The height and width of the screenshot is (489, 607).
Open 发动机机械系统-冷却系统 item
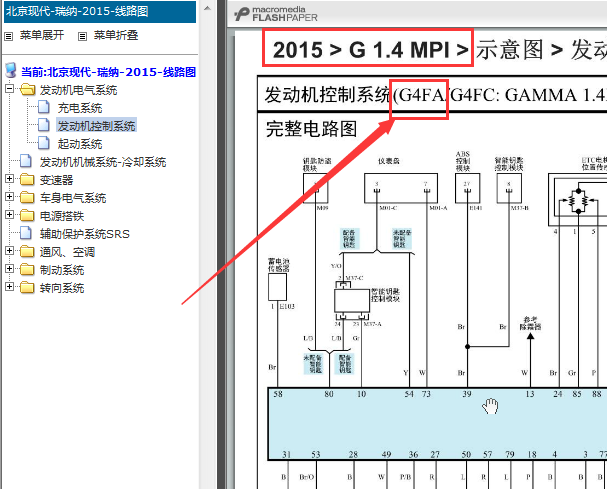click(103, 161)
